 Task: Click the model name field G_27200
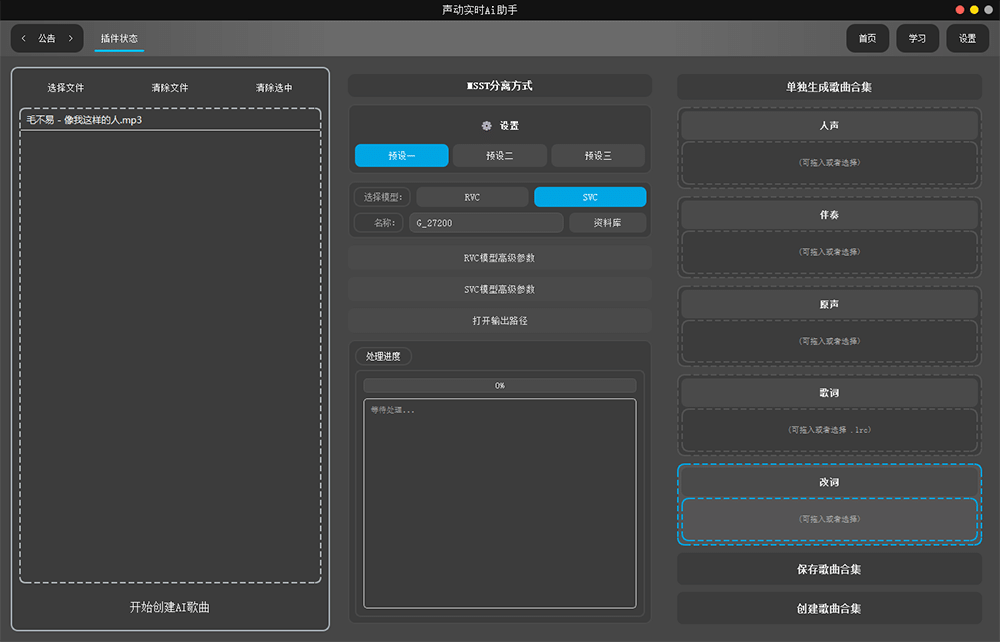pyautogui.click(x=485, y=223)
